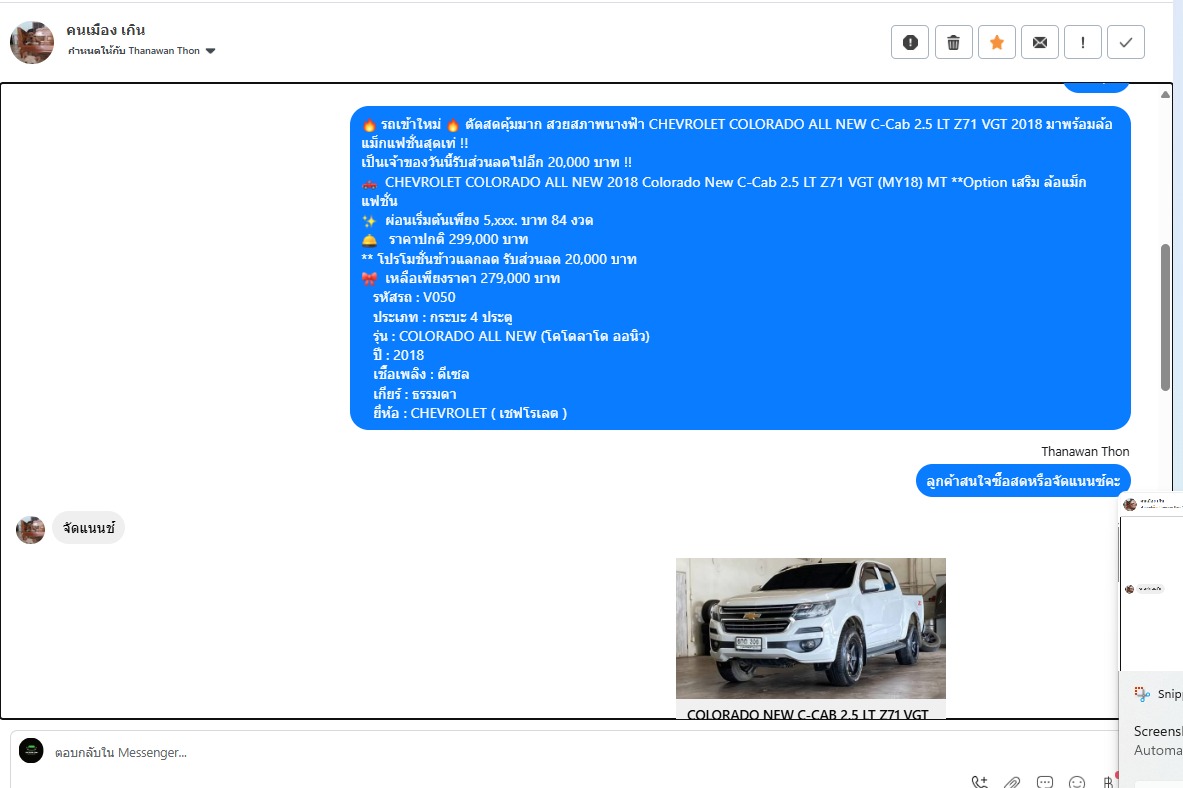The image size is (1183, 788).
Task: Click the customer message จัดแนนซ์
Action: click(x=89, y=528)
